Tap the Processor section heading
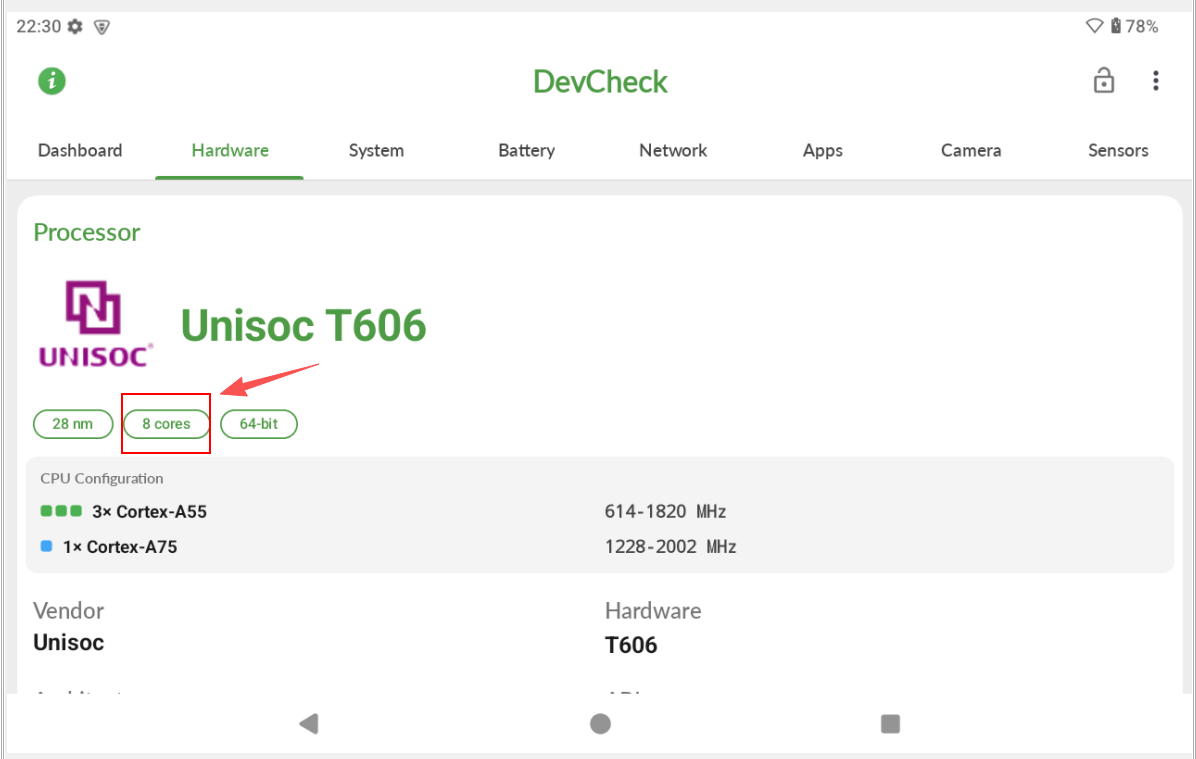Image resolution: width=1196 pixels, height=759 pixels. point(87,232)
